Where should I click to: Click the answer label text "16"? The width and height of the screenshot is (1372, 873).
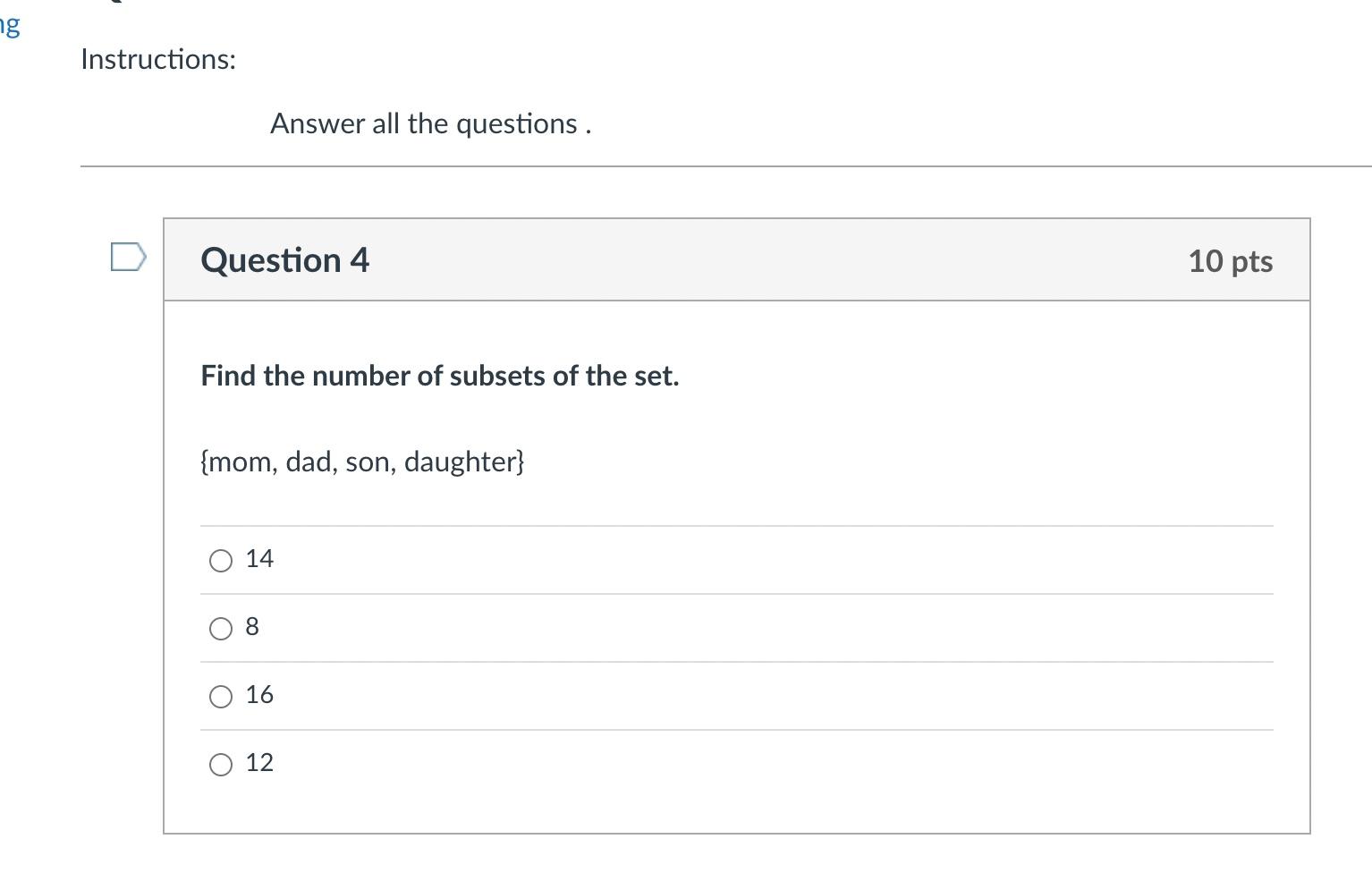[259, 695]
